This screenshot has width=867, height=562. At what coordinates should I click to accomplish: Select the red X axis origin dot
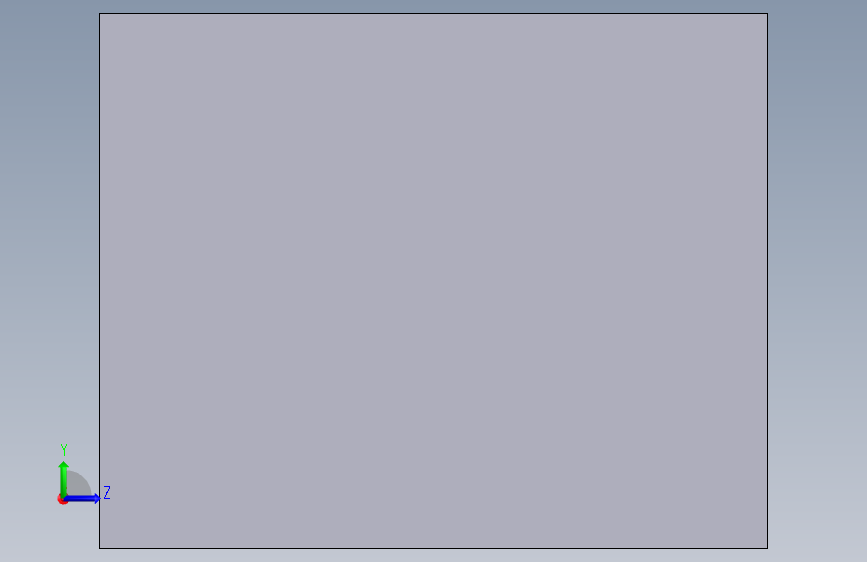point(62,499)
